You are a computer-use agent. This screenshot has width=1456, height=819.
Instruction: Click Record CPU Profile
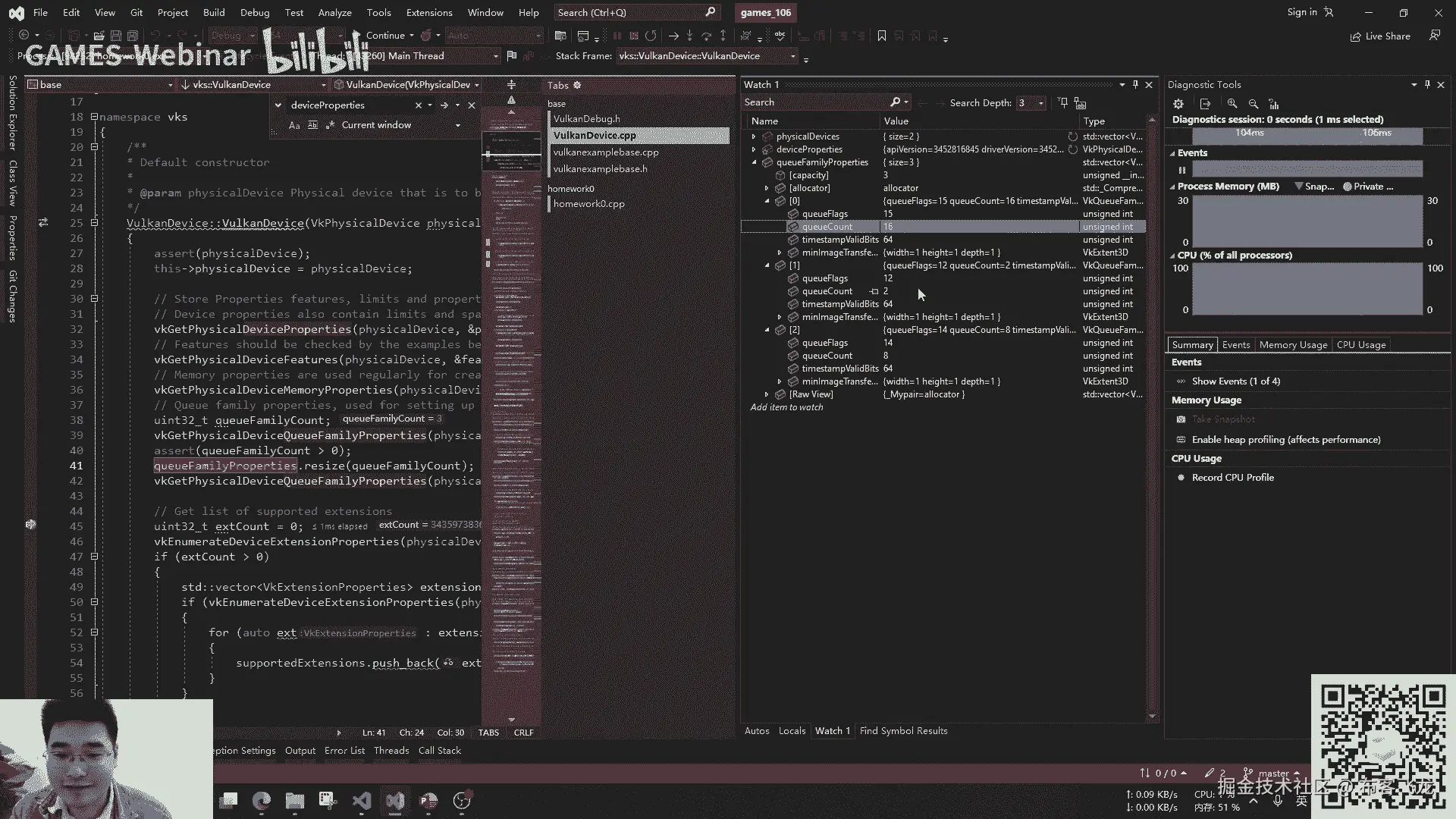point(1232,478)
